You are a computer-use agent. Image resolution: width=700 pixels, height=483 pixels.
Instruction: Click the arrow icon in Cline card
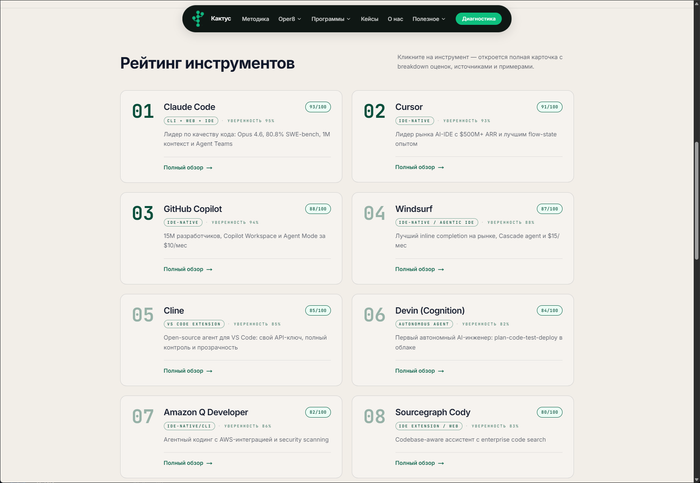[x=209, y=371]
